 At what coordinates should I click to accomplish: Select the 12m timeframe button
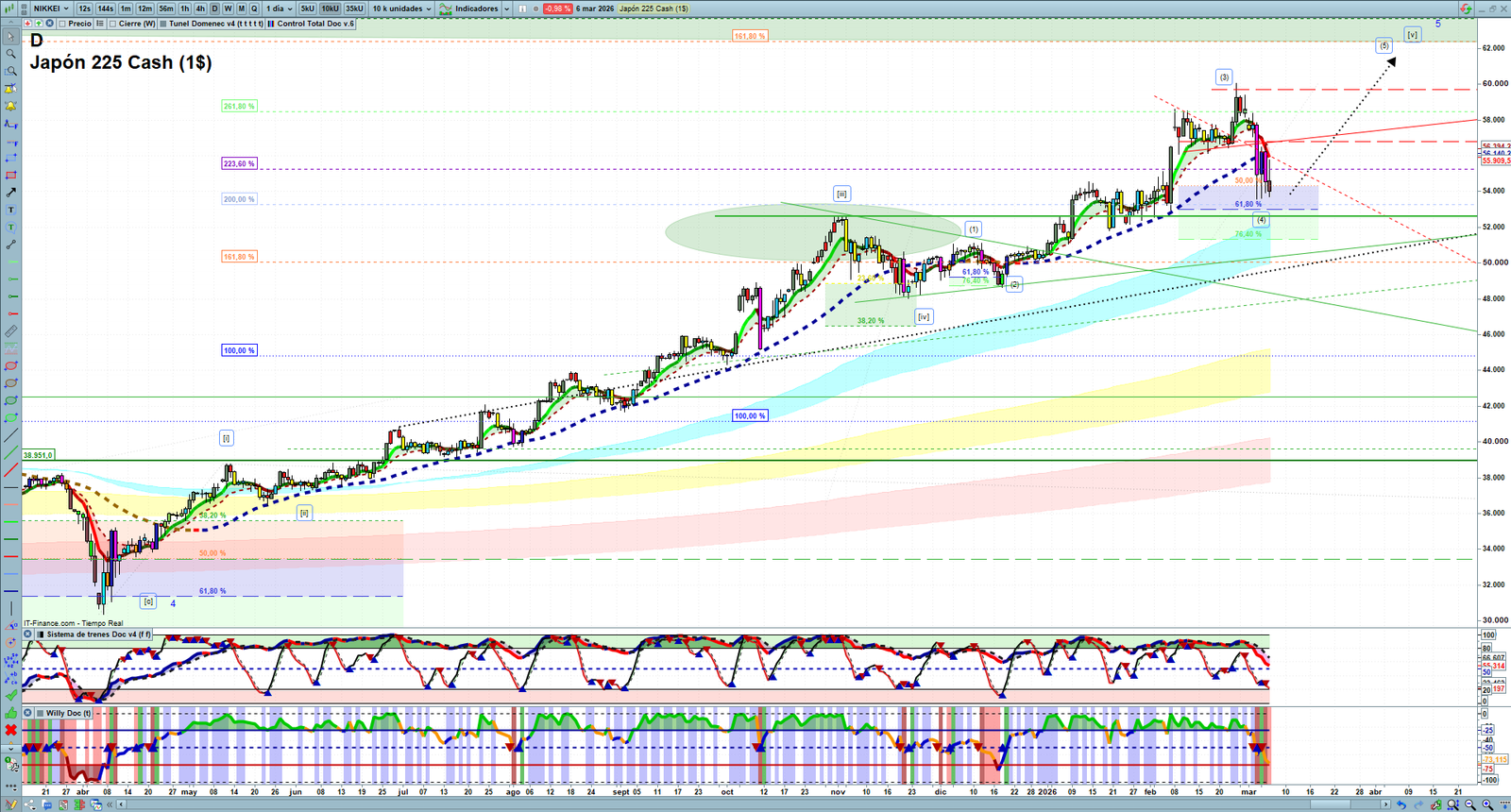pos(144,8)
